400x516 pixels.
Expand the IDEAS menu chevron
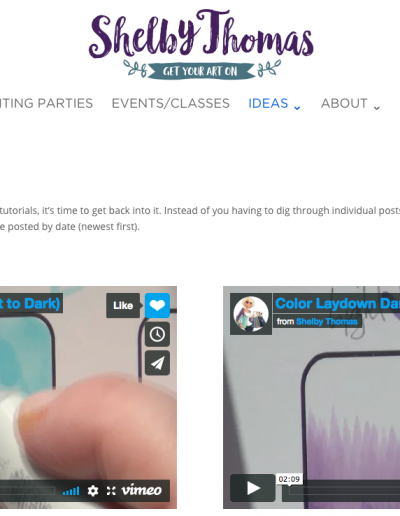tap(297, 107)
